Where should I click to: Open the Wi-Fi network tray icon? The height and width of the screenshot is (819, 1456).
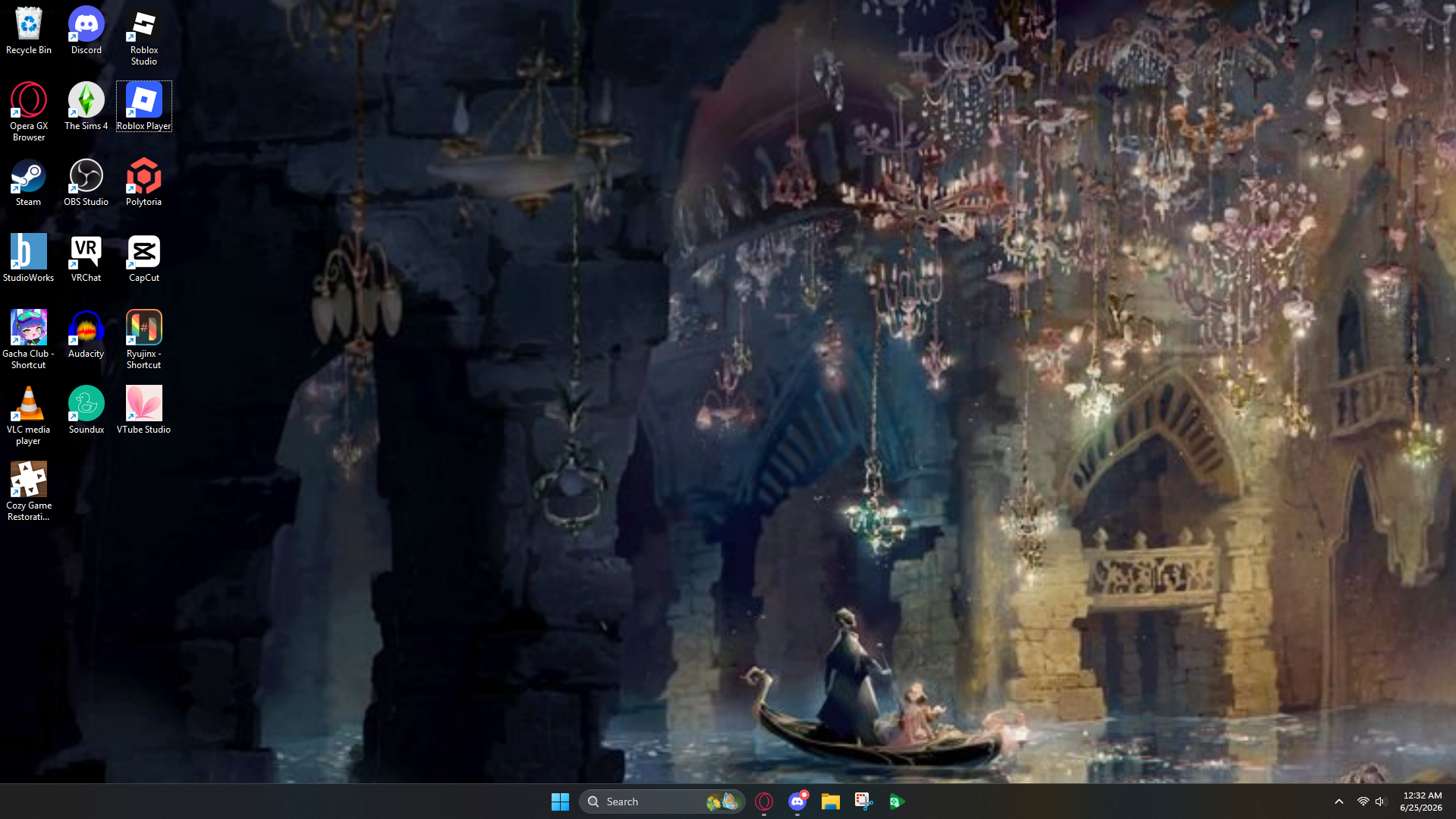pos(1363,802)
